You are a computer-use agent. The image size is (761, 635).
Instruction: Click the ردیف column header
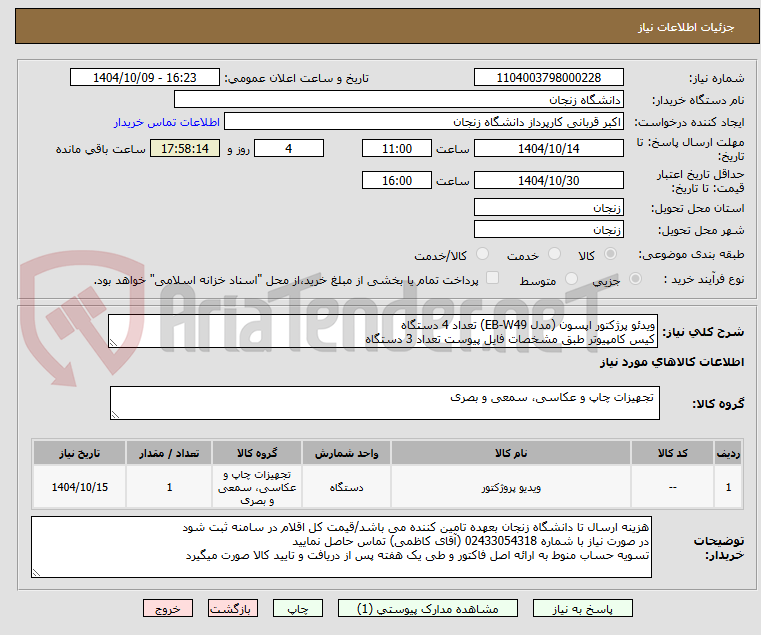click(728, 453)
